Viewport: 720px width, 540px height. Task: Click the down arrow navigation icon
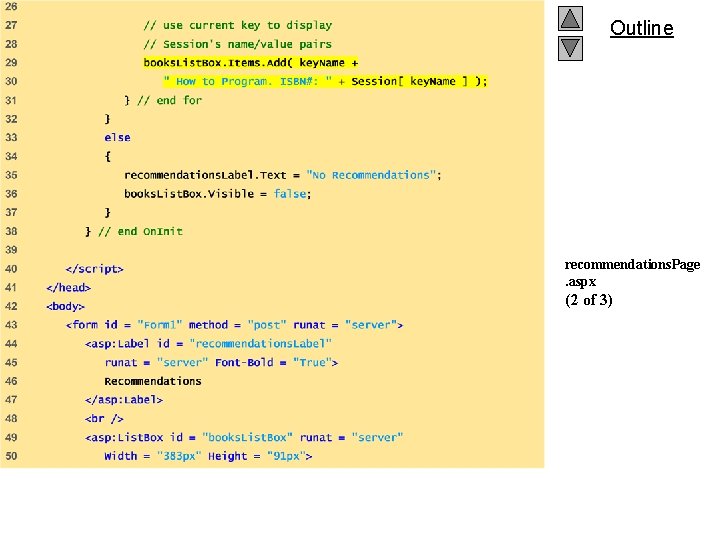tap(570, 49)
